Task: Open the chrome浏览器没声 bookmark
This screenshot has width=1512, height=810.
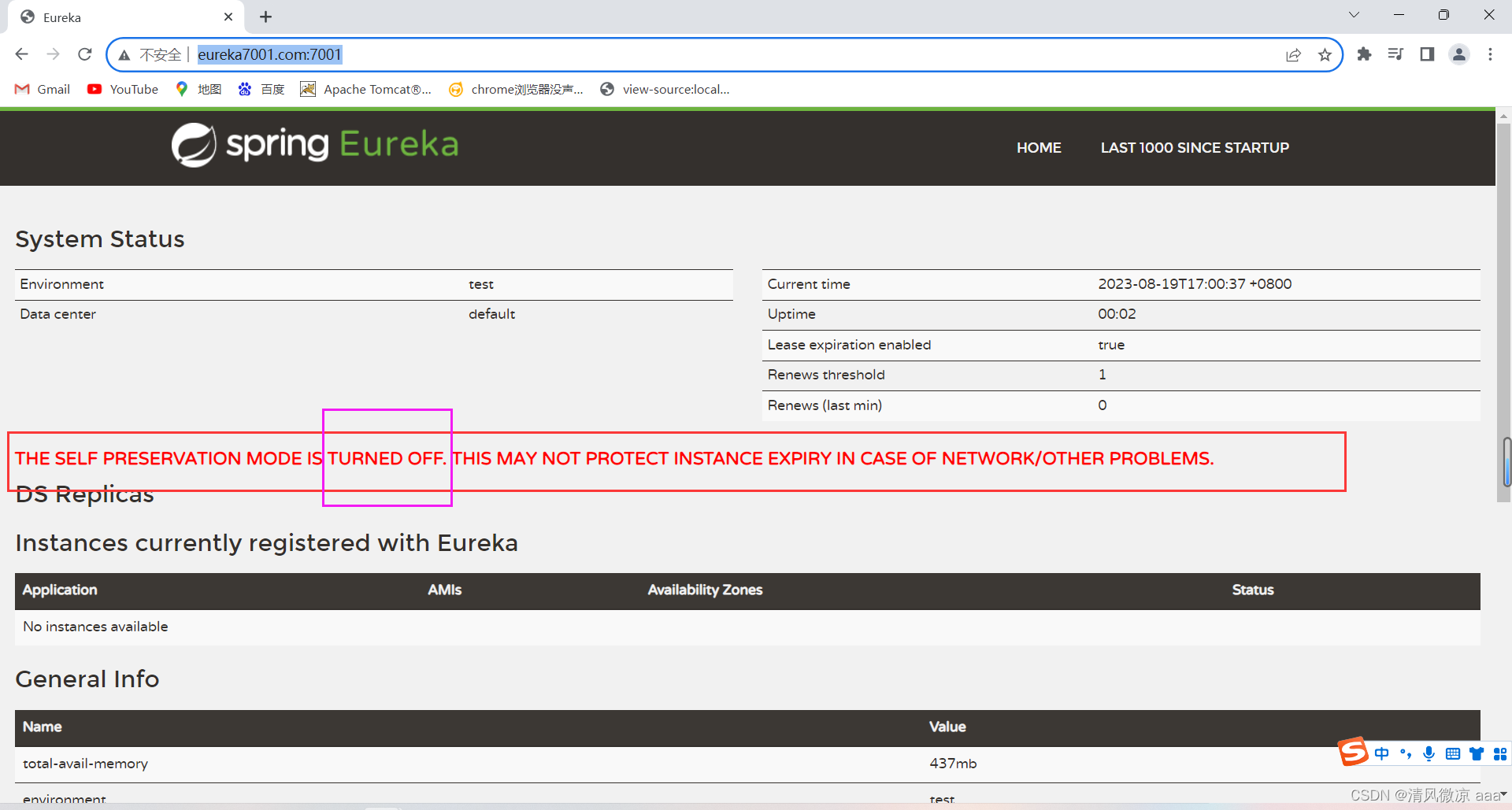Action: pyautogui.click(x=516, y=89)
